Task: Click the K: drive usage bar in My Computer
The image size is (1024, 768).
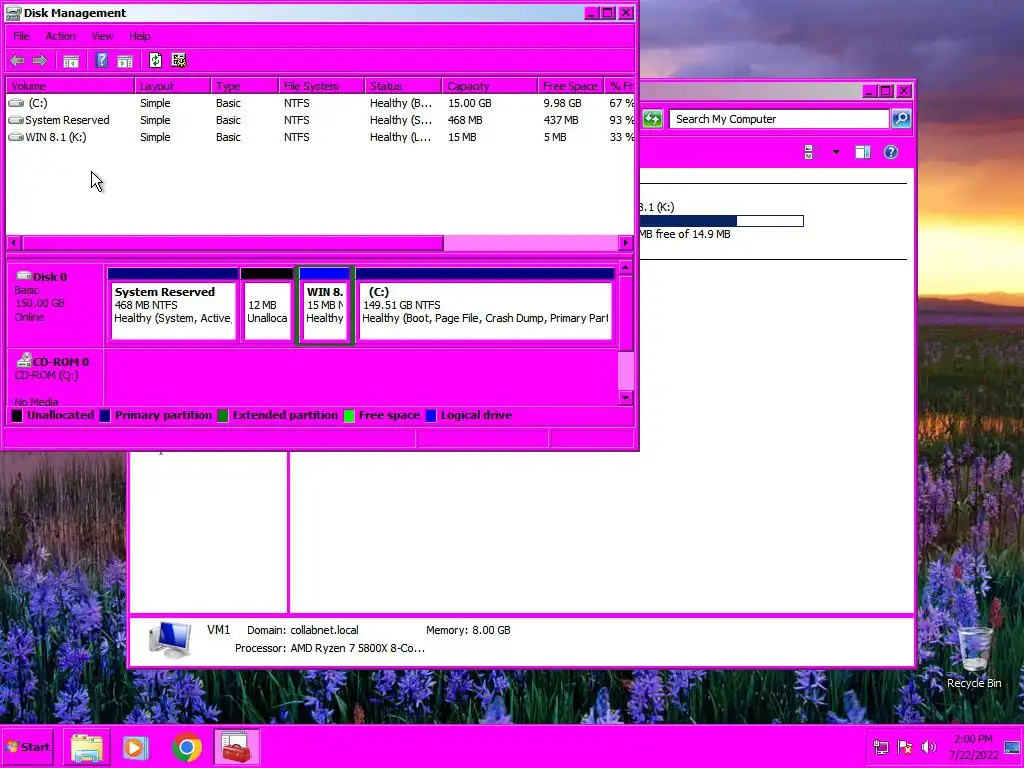Action: point(721,221)
